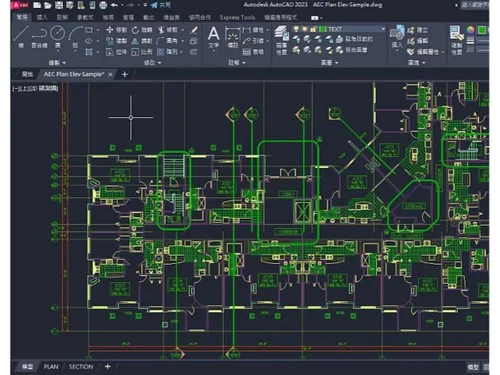Image resolution: width=500 pixels, height=375 pixels.
Task: Open the layer dropdown showing TEXT
Action: (x=383, y=29)
